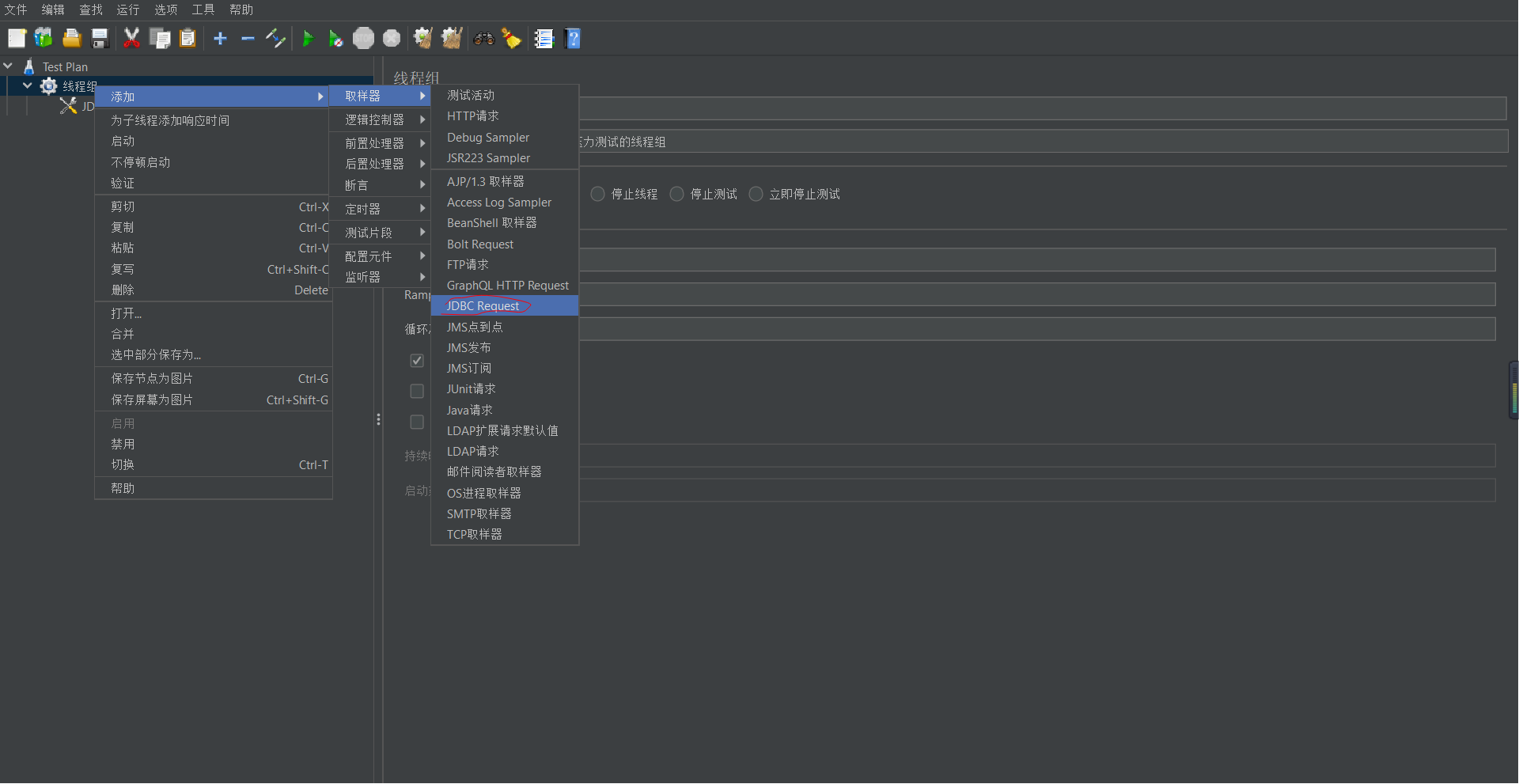The width and height of the screenshot is (1519, 784).
Task: Click the Paste clipboard icon
Action: point(188,38)
